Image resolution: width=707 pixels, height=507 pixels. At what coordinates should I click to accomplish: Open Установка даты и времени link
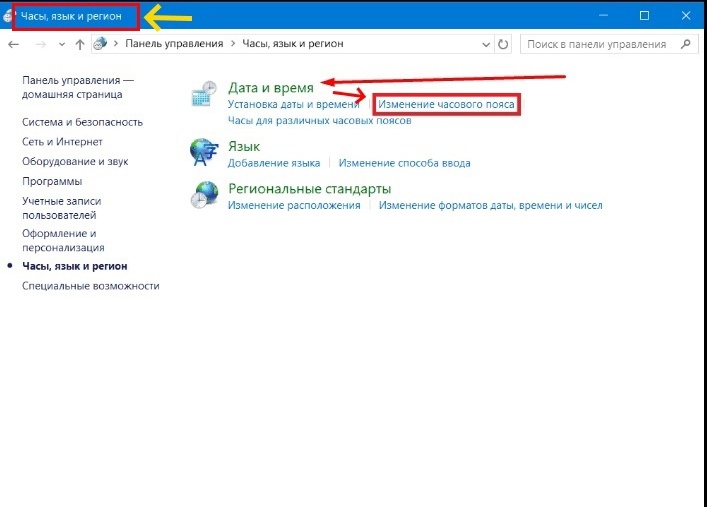pyautogui.click(x=293, y=104)
